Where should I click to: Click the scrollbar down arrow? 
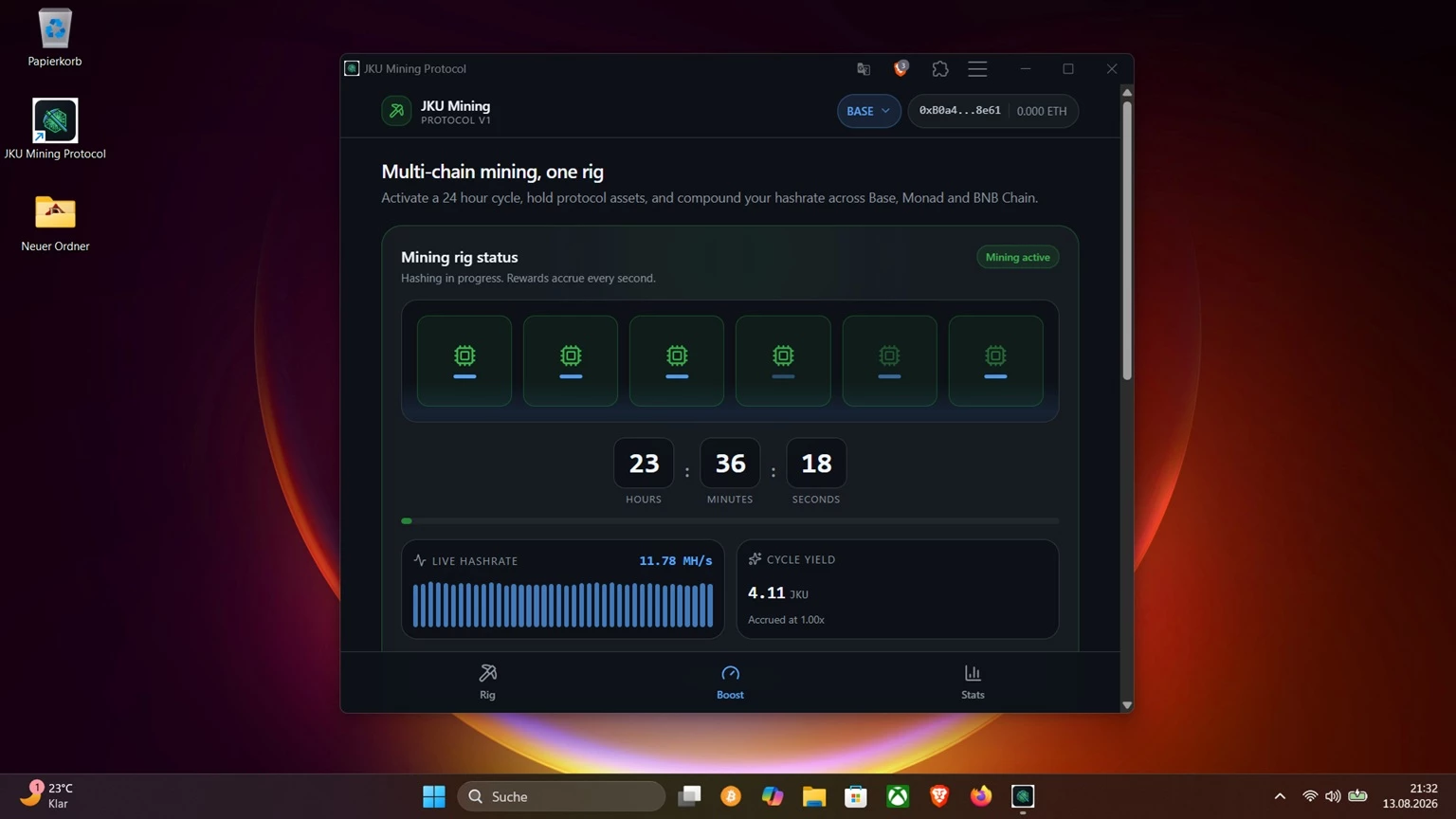coord(1127,704)
